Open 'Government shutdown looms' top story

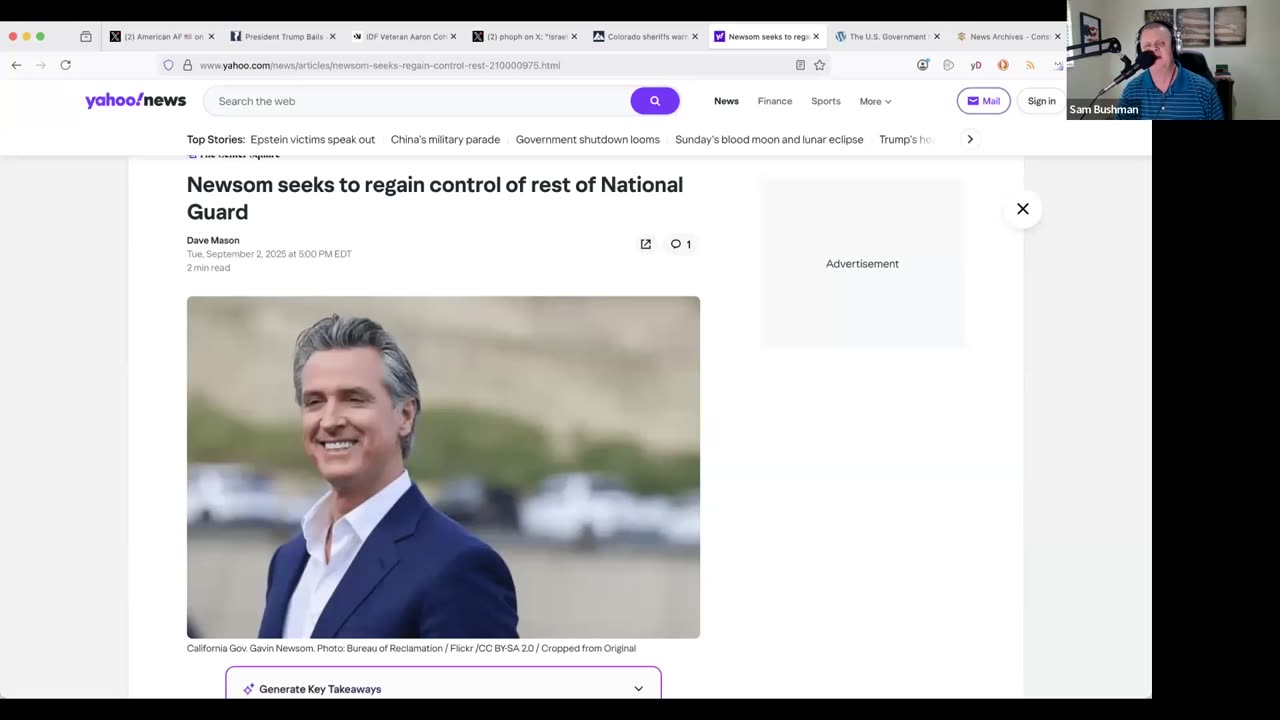point(587,139)
